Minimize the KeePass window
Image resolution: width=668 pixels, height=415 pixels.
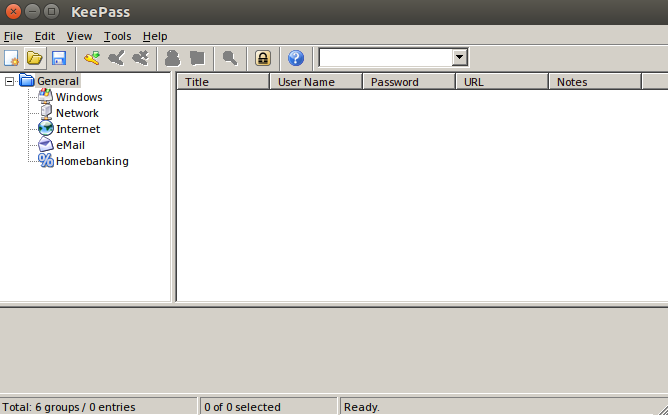(x=32, y=12)
